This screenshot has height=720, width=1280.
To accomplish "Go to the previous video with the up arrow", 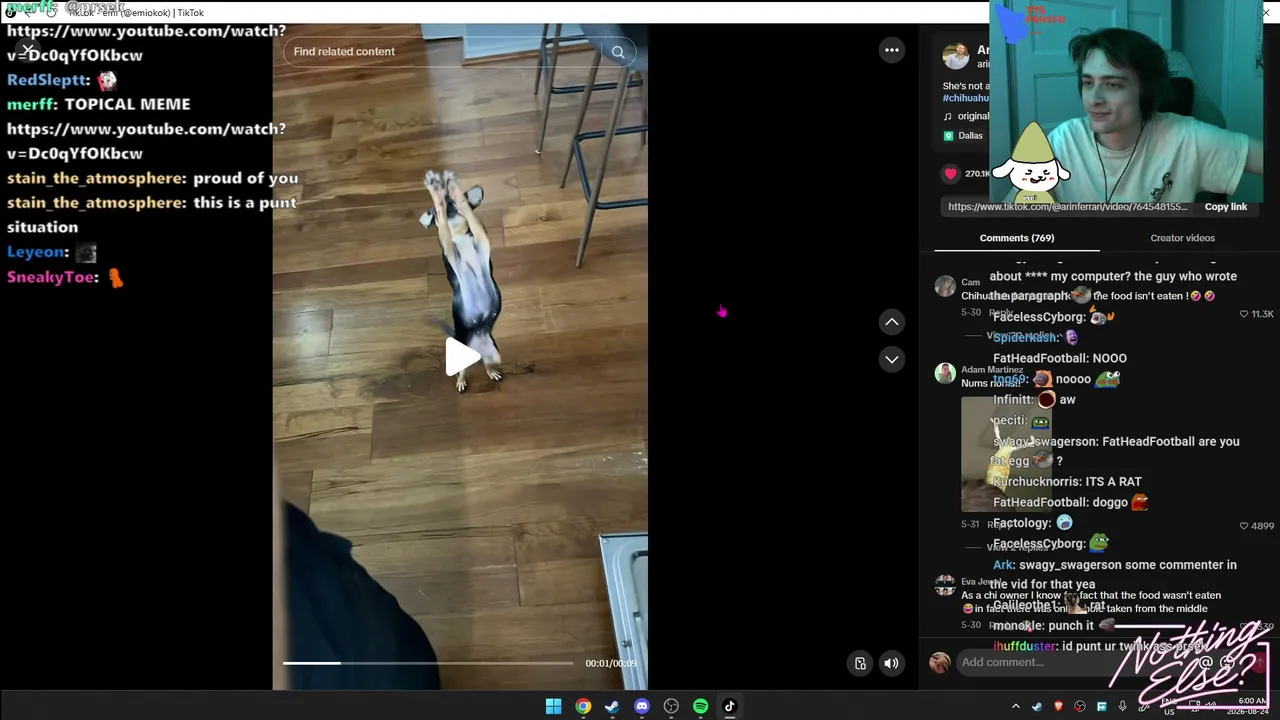I will tap(892, 322).
